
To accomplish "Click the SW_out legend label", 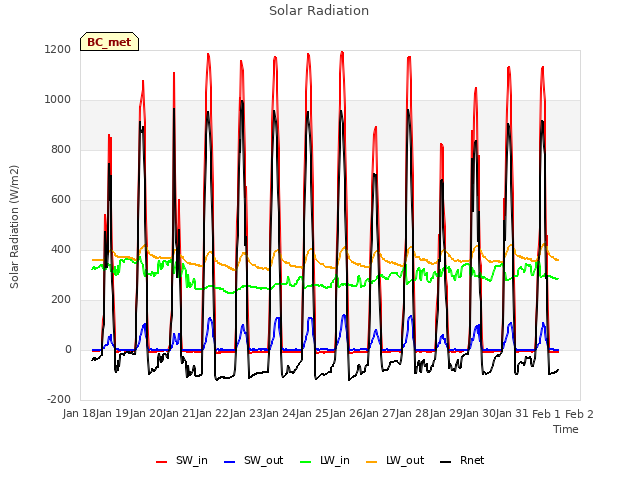I will (x=263, y=460).
